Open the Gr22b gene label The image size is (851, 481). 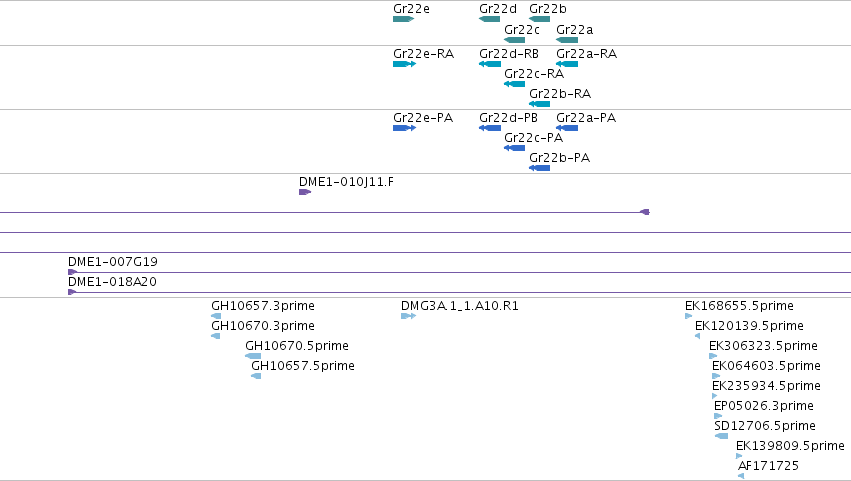(548, 9)
